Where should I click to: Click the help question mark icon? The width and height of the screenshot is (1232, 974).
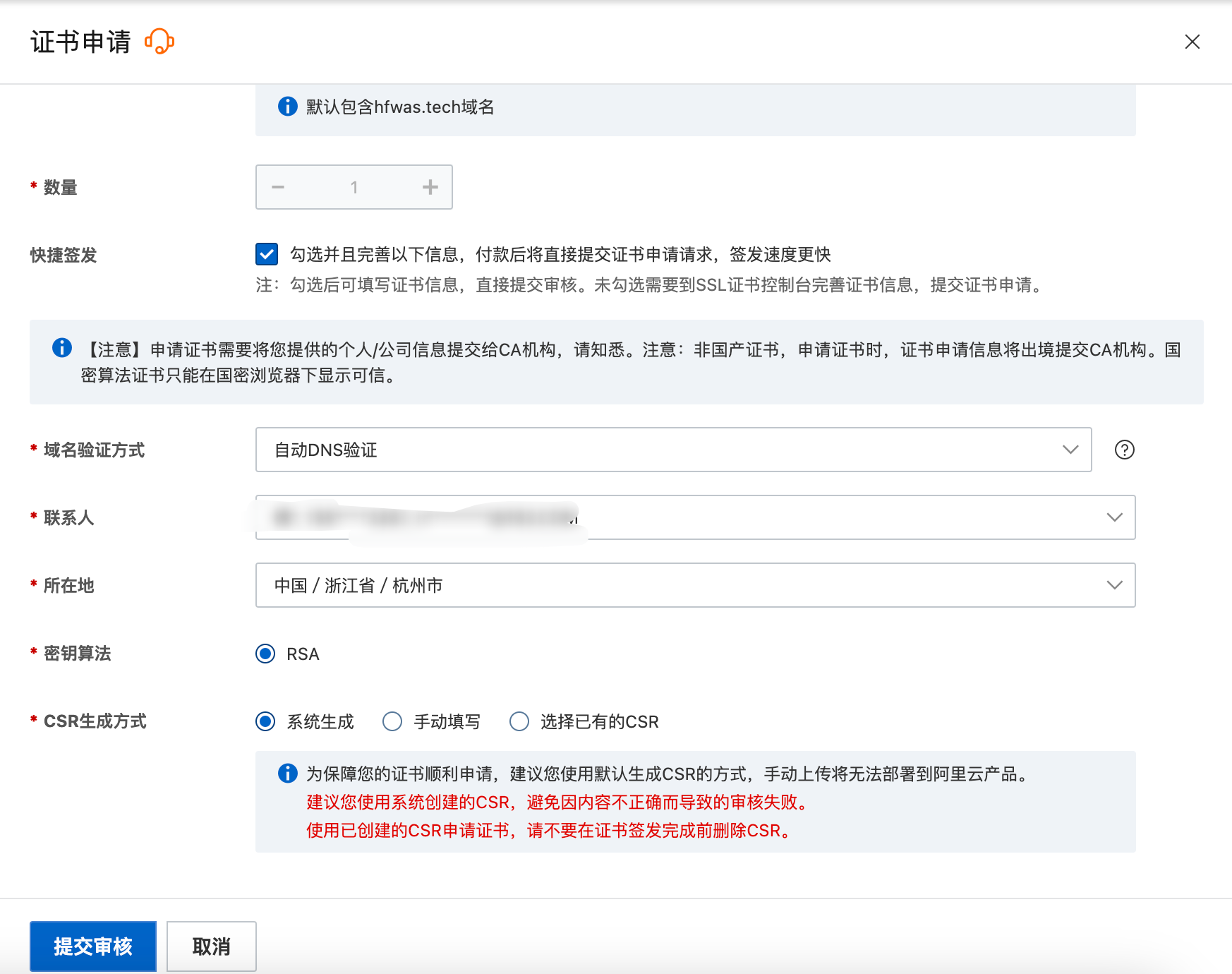pos(1124,450)
